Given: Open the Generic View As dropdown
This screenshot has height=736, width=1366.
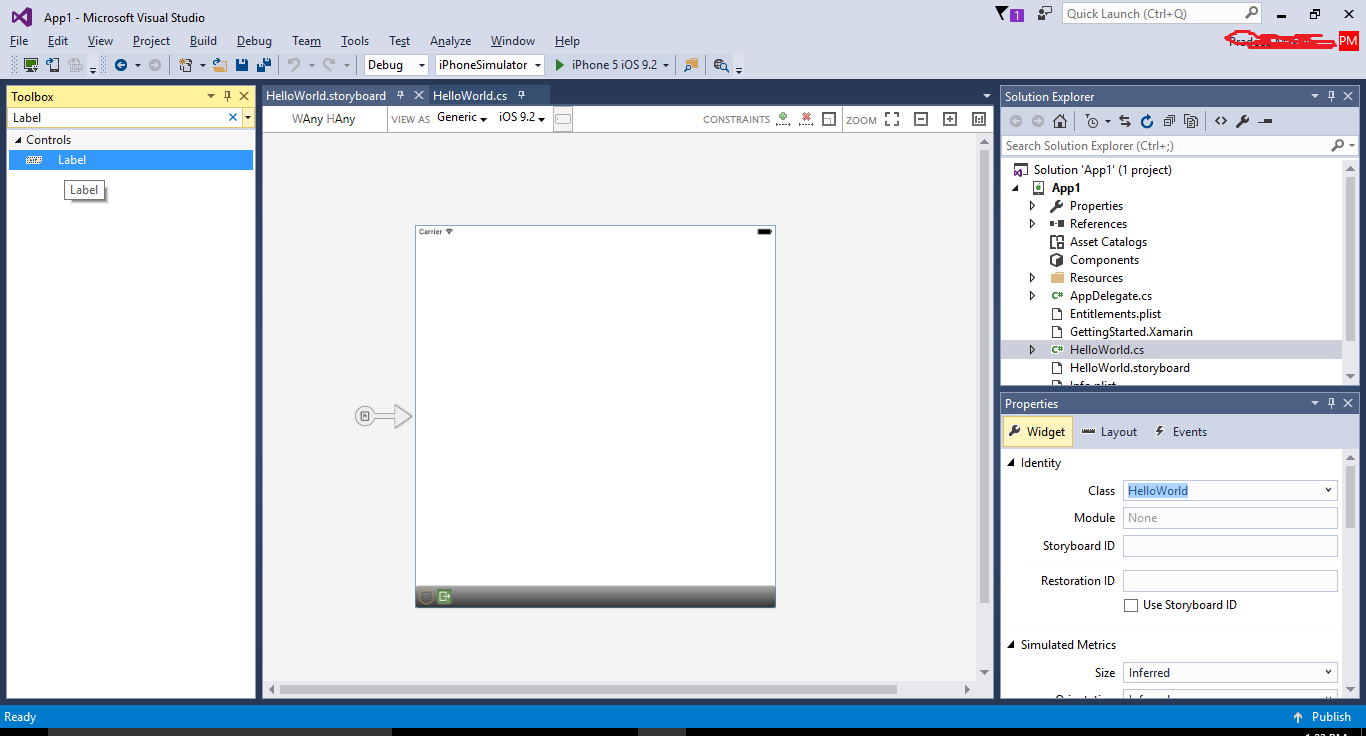Looking at the screenshot, I should [x=462, y=118].
